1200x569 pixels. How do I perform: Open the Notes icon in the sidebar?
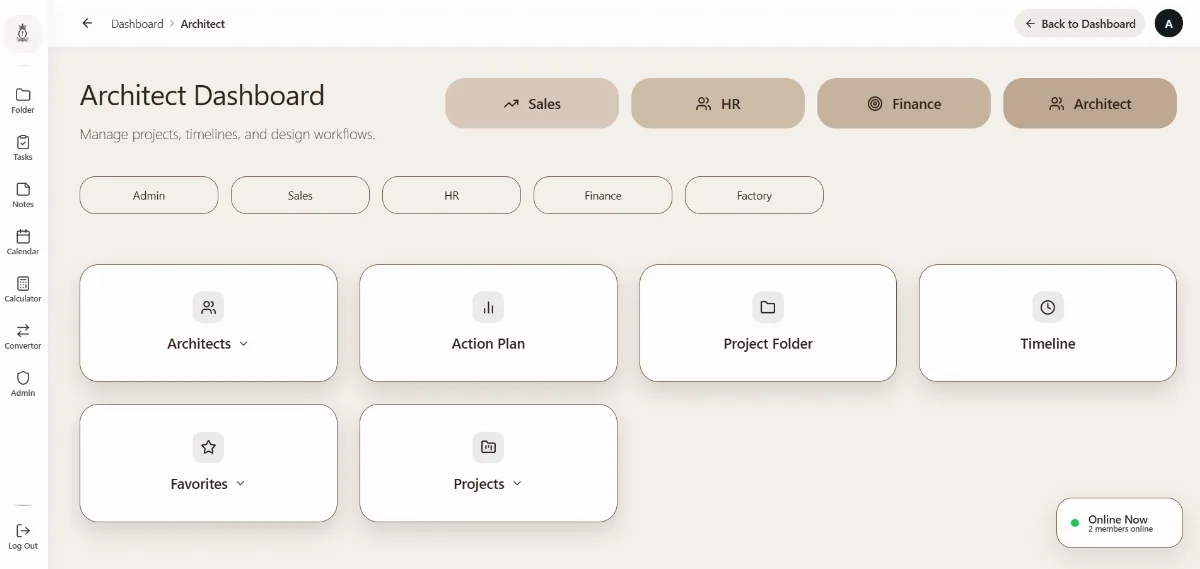(23, 189)
